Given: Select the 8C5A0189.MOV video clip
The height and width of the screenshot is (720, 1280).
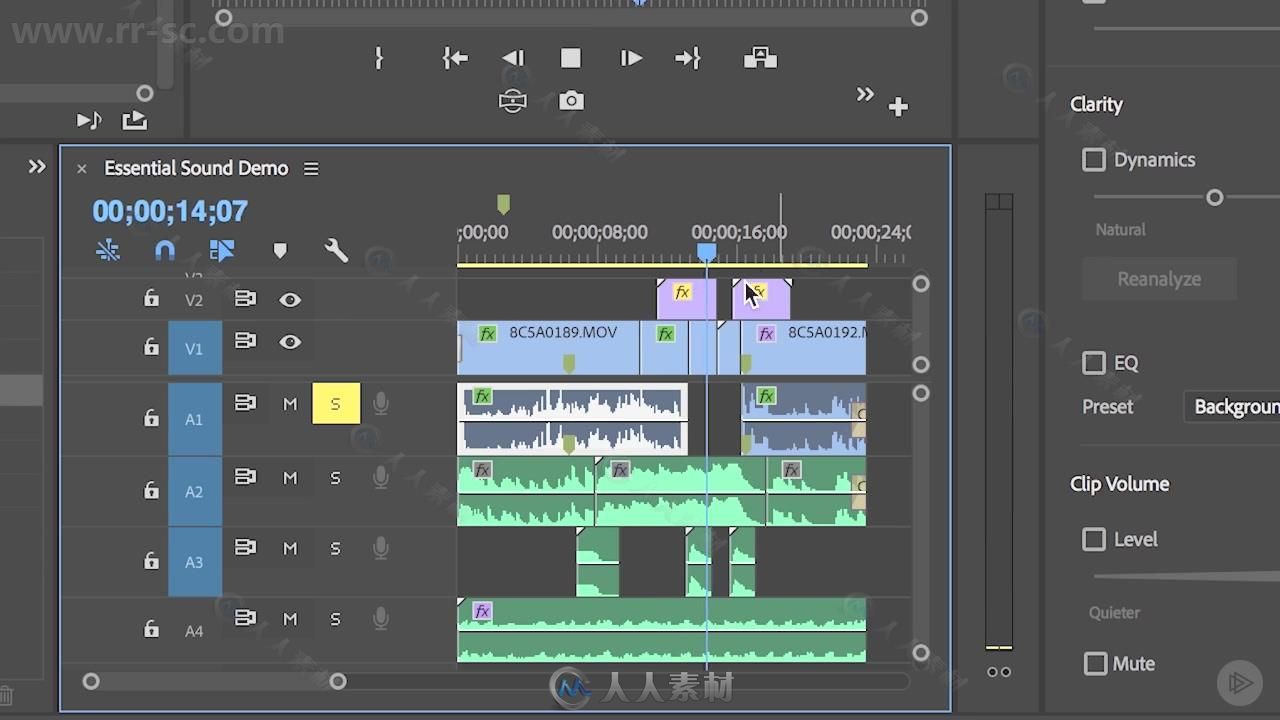Looking at the screenshot, I should [x=548, y=348].
